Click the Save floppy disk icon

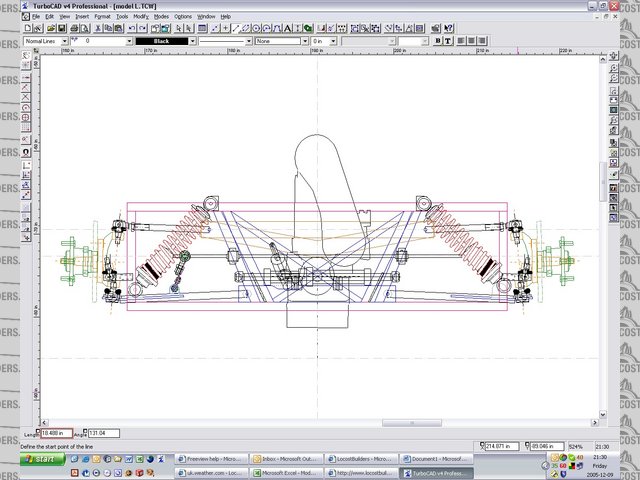point(62,28)
